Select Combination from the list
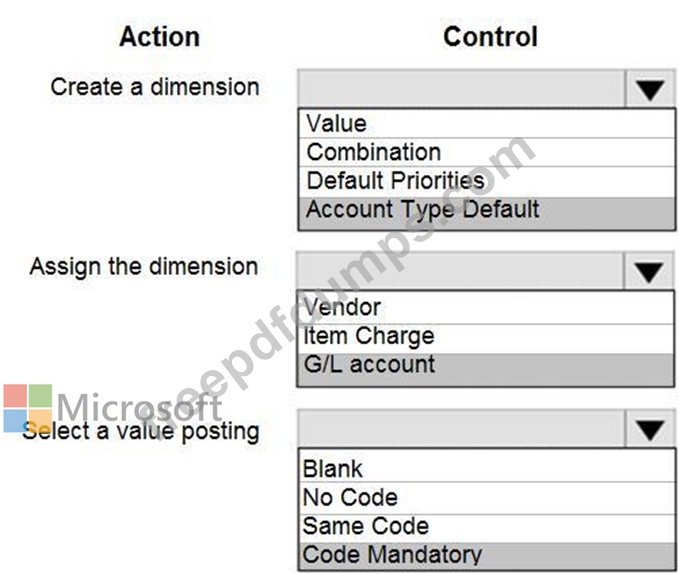The image size is (679, 574). [x=373, y=152]
